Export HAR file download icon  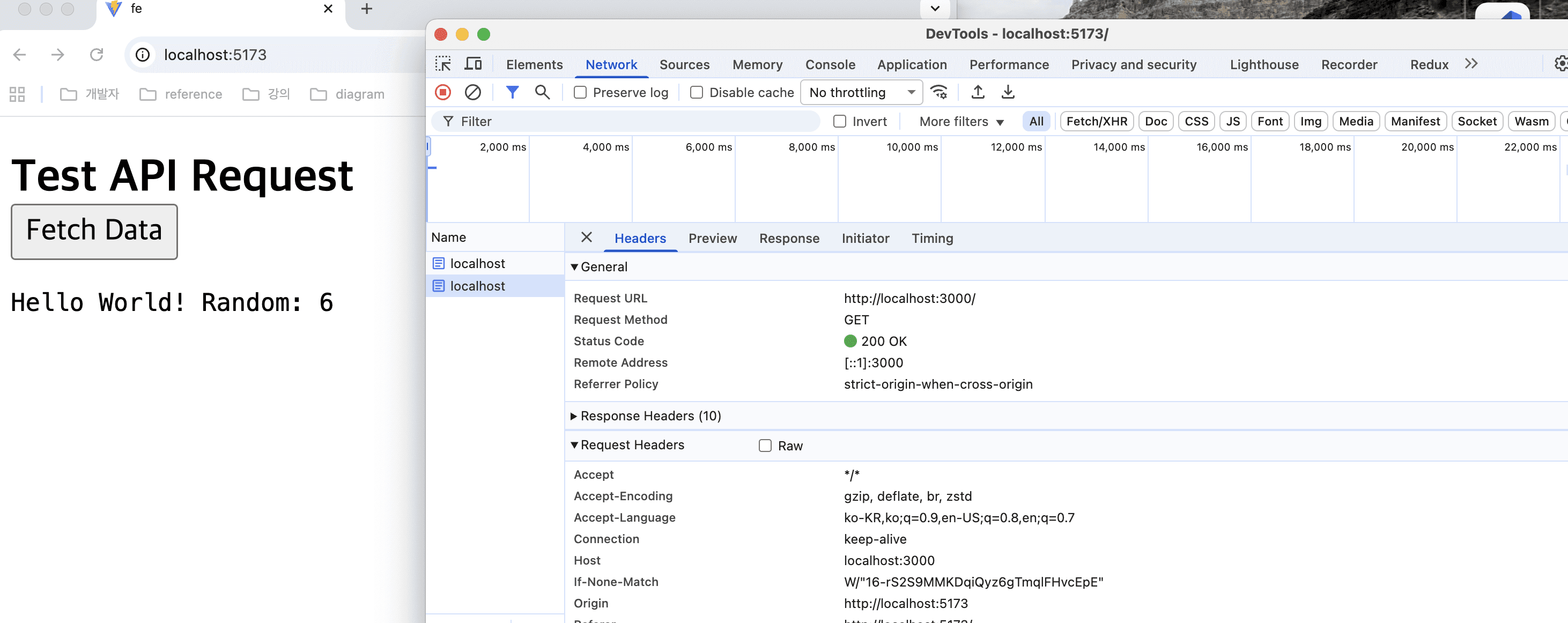[x=1008, y=92]
